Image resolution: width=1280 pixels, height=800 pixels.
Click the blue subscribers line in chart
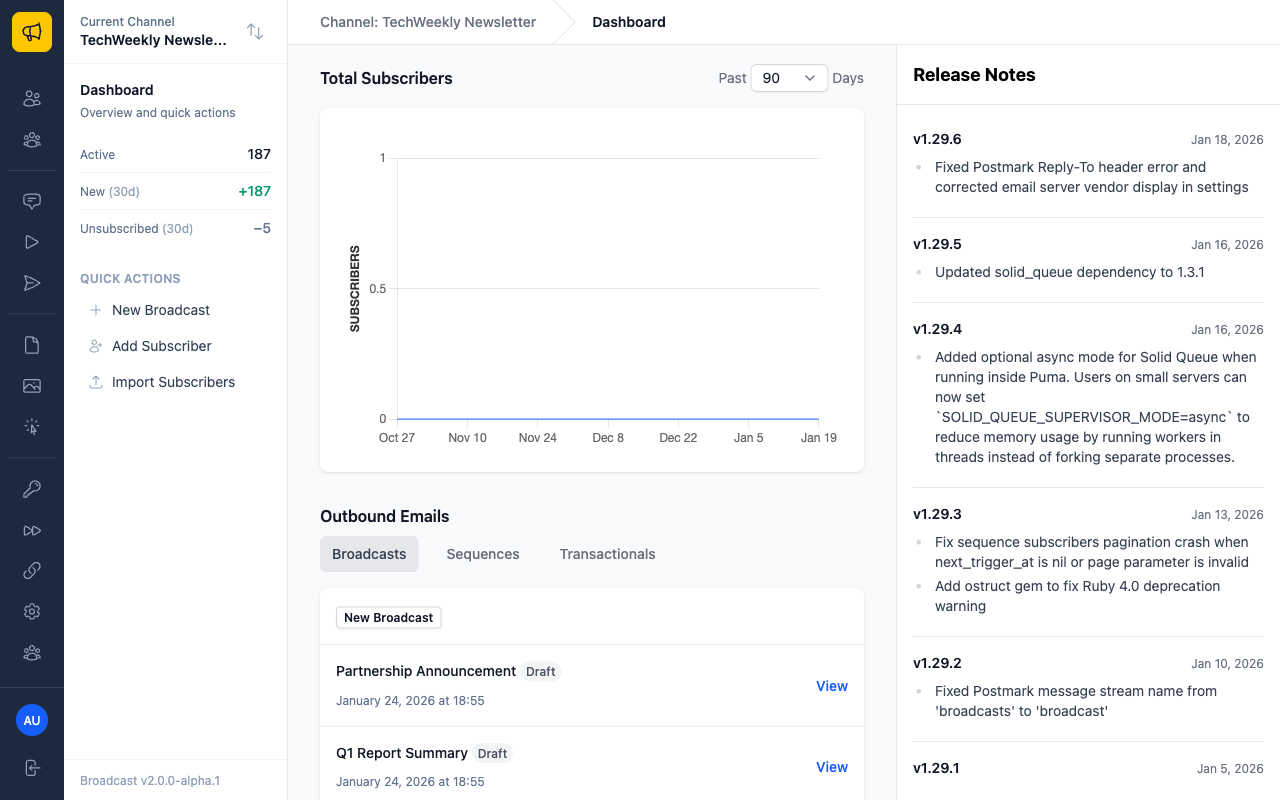pos(608,419)
